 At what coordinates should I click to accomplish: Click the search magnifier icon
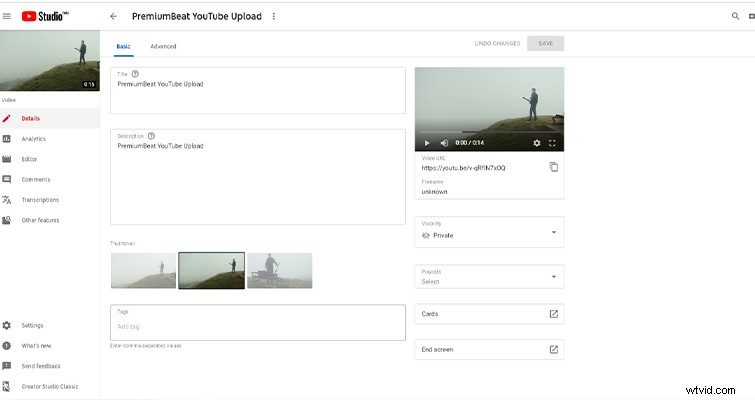click(735, 16)
